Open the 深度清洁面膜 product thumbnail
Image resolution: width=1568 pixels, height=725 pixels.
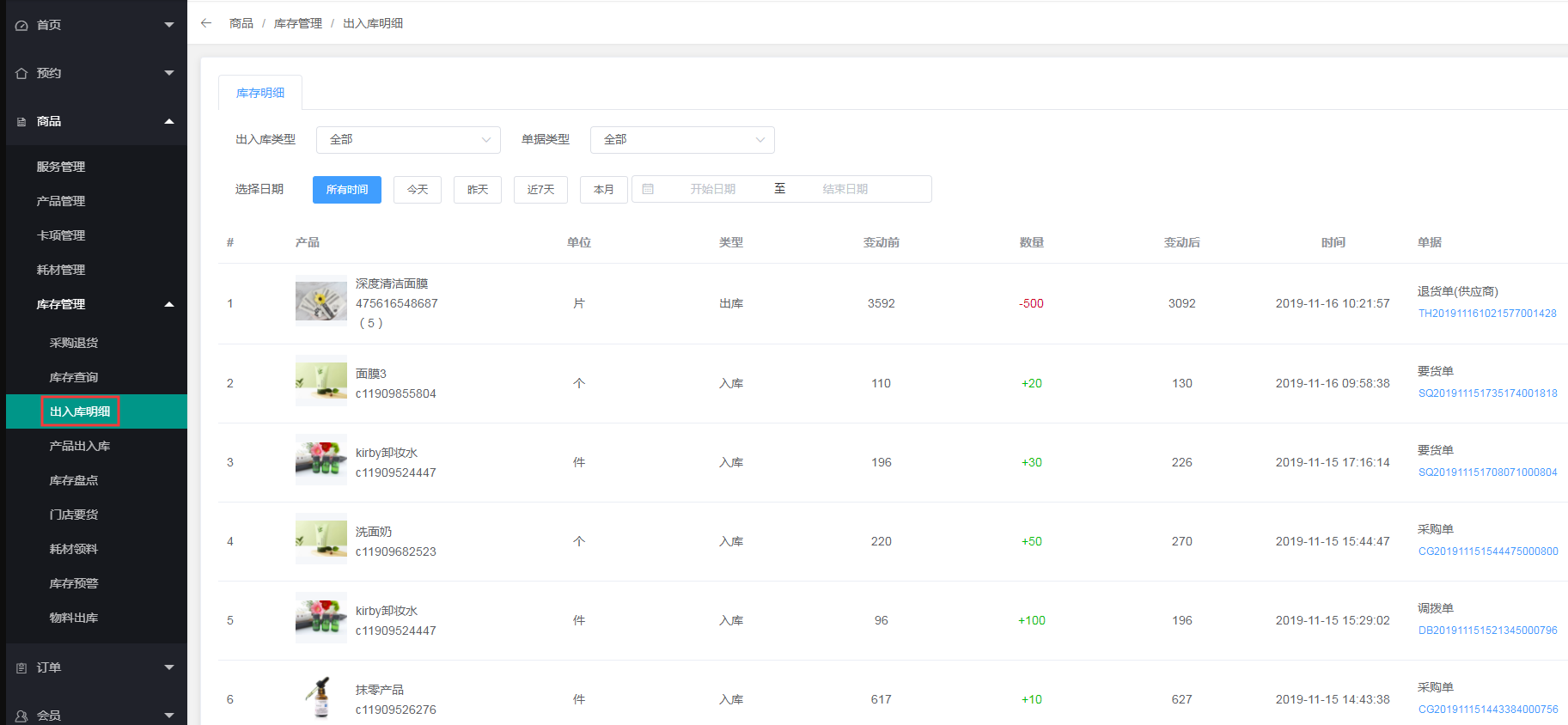pyautogui.click(x=320, y=301)
